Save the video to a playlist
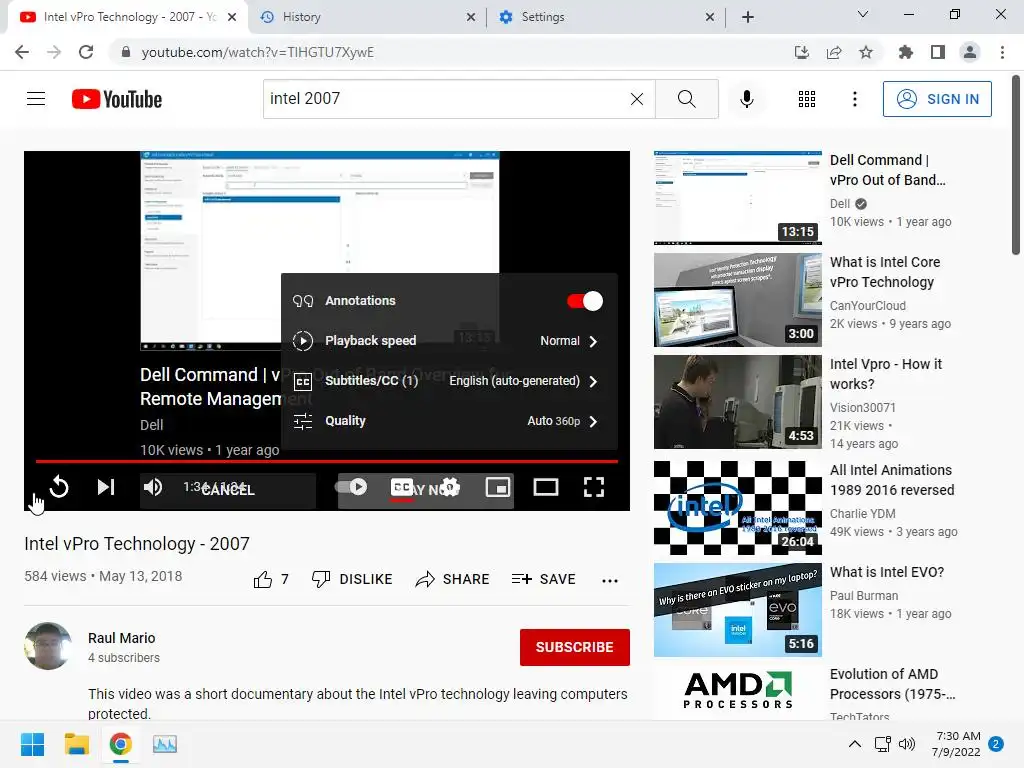The image size is (1024, 768). point(543,579)
